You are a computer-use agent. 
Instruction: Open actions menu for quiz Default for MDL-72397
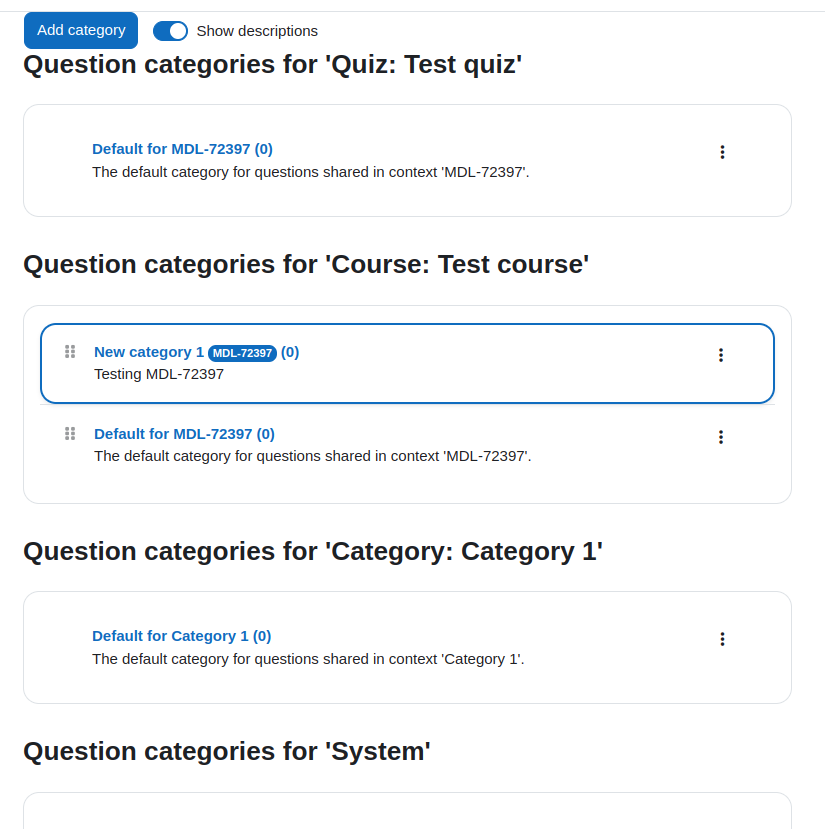722,152
